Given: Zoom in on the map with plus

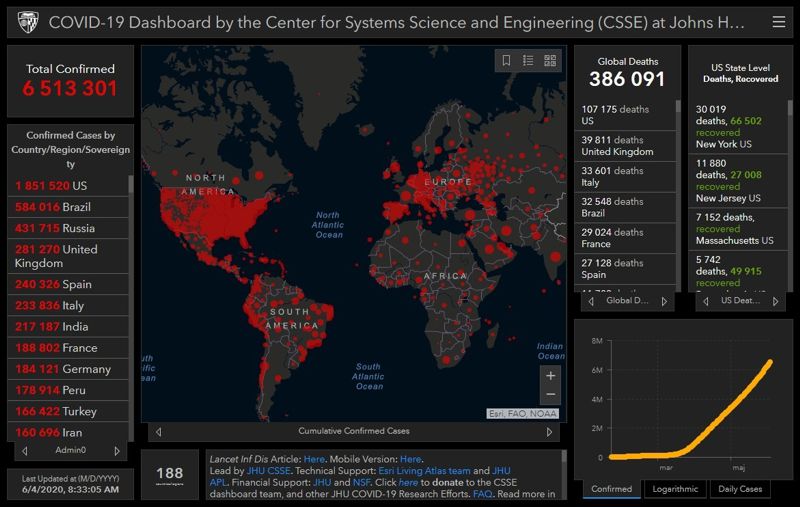Looking at the screenshot, I should (551, 376).
